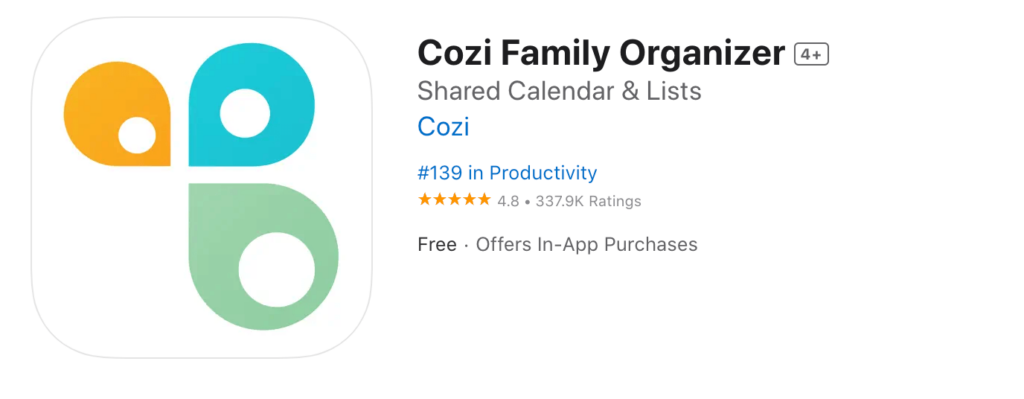Viewport: 1024px width, 399px height.
Task: View the 337.9K Ratings count
Action: pos(588,201)
